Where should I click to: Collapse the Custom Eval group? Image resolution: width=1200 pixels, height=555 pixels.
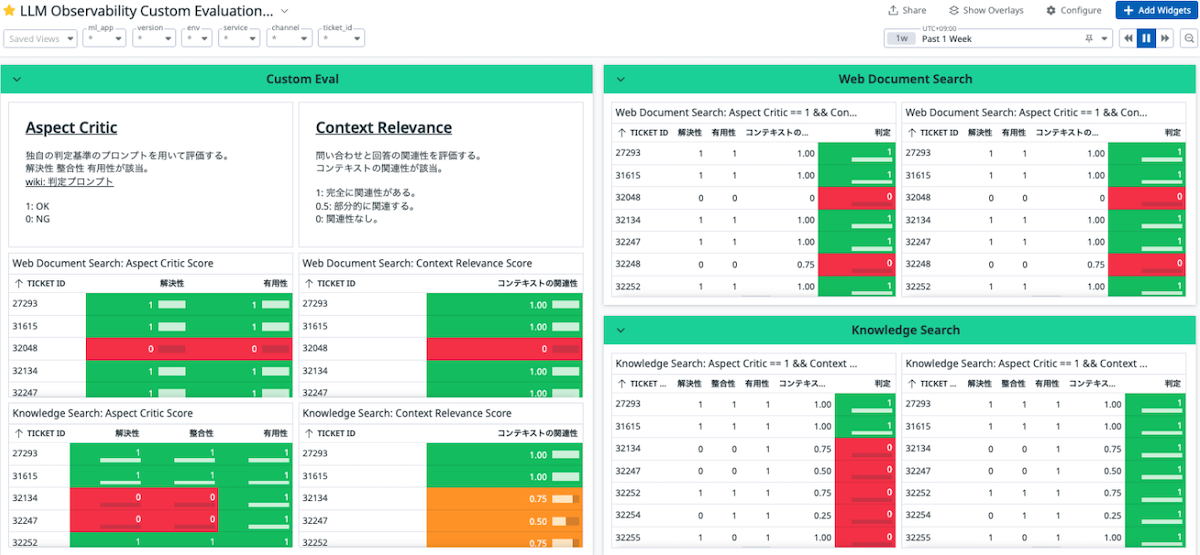pyautogui.click(x=17, y=79)
